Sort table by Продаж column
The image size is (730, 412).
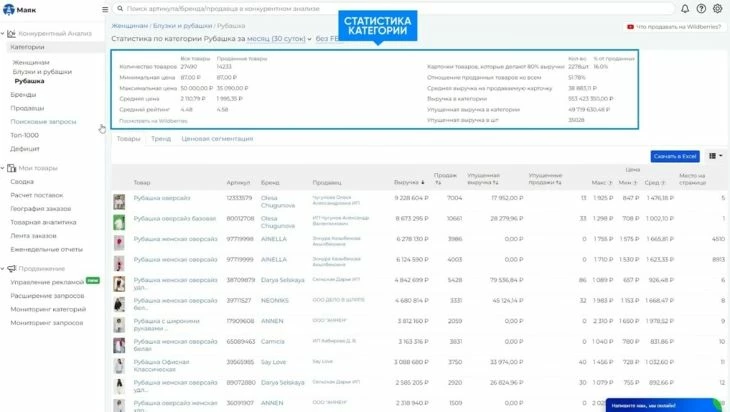coord(445,179)
